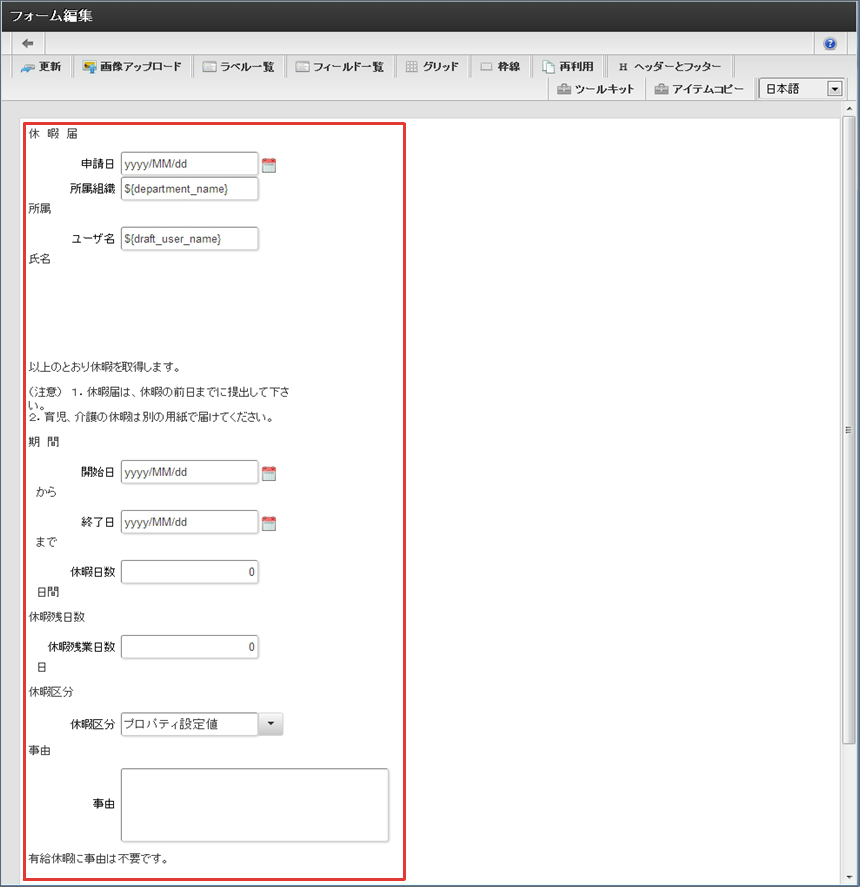Select the 所属 label
Screen dimensions: 860x887
(40, 209)
